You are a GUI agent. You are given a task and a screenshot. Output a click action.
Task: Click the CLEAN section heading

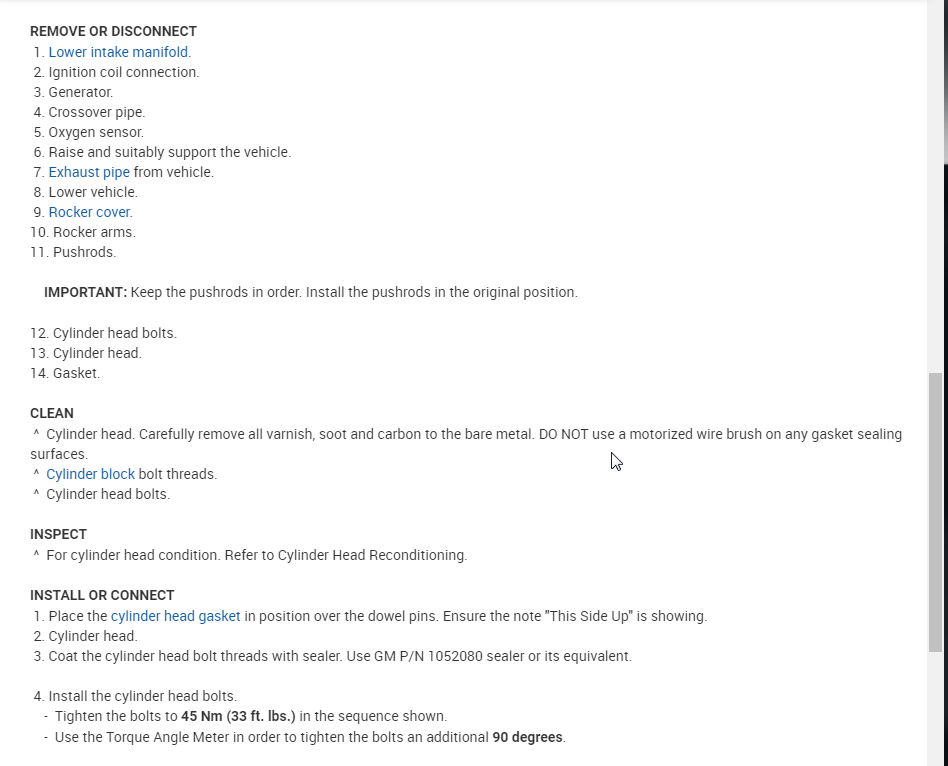click(52, 413)
